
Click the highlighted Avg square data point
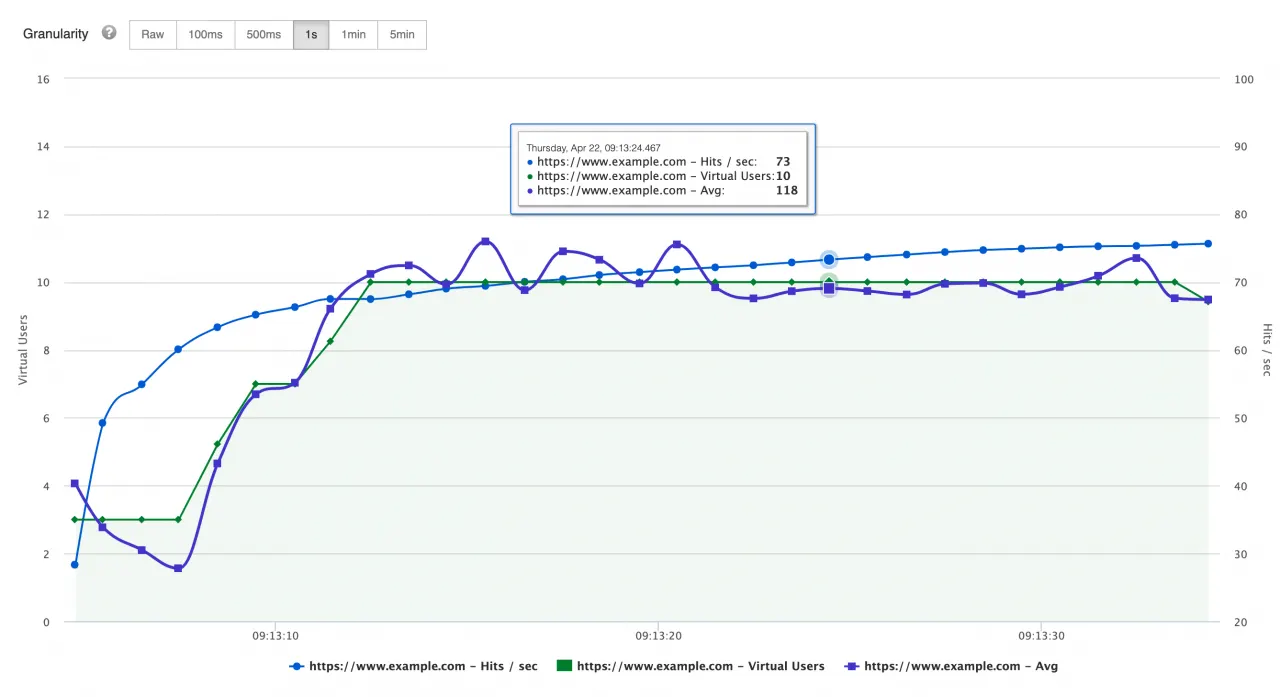pos(829,288)
